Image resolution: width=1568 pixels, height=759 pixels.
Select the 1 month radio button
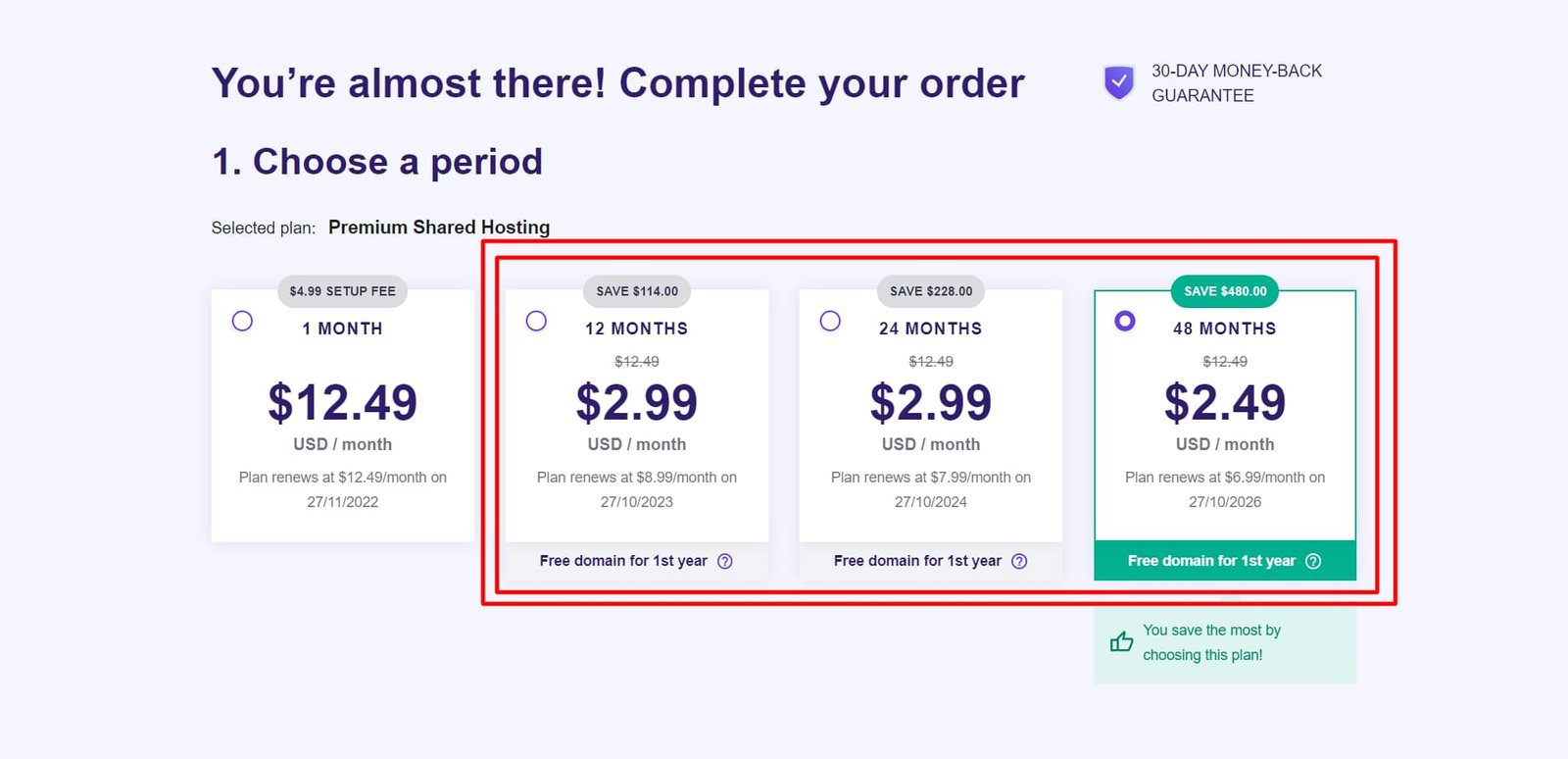(242, 321)
